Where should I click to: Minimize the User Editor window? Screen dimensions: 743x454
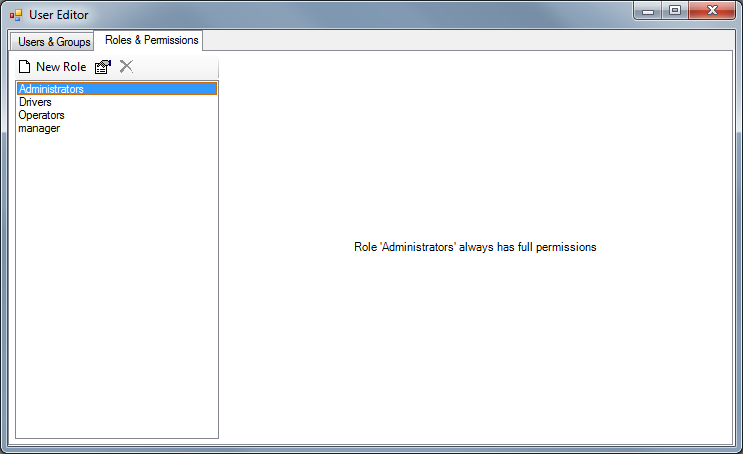(x=650, y=11)
